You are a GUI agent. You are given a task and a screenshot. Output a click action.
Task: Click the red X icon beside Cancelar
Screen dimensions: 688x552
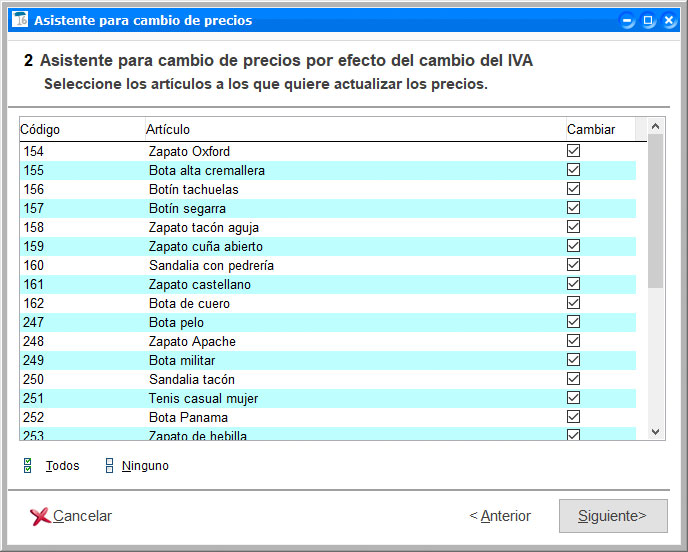tap(40, 516)
